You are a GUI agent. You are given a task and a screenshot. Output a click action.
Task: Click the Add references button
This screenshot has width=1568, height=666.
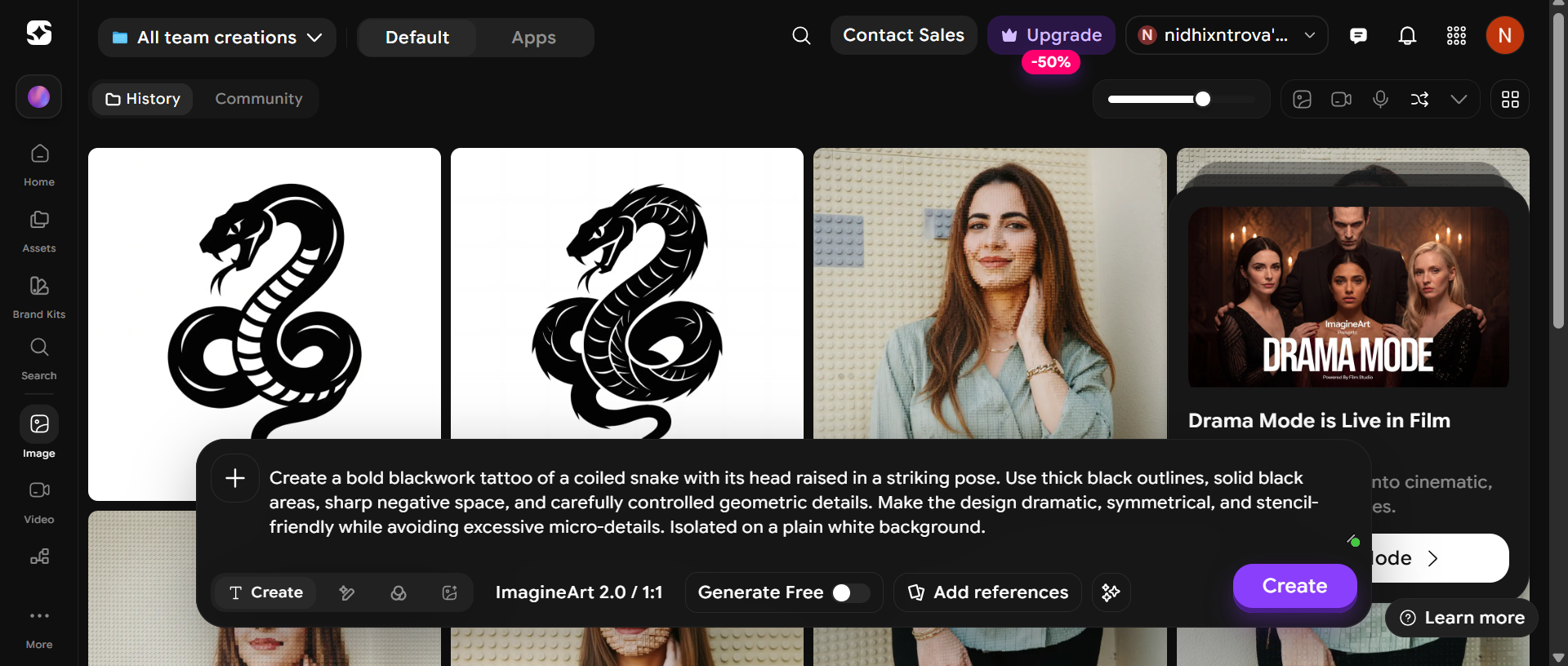point(987,592)
